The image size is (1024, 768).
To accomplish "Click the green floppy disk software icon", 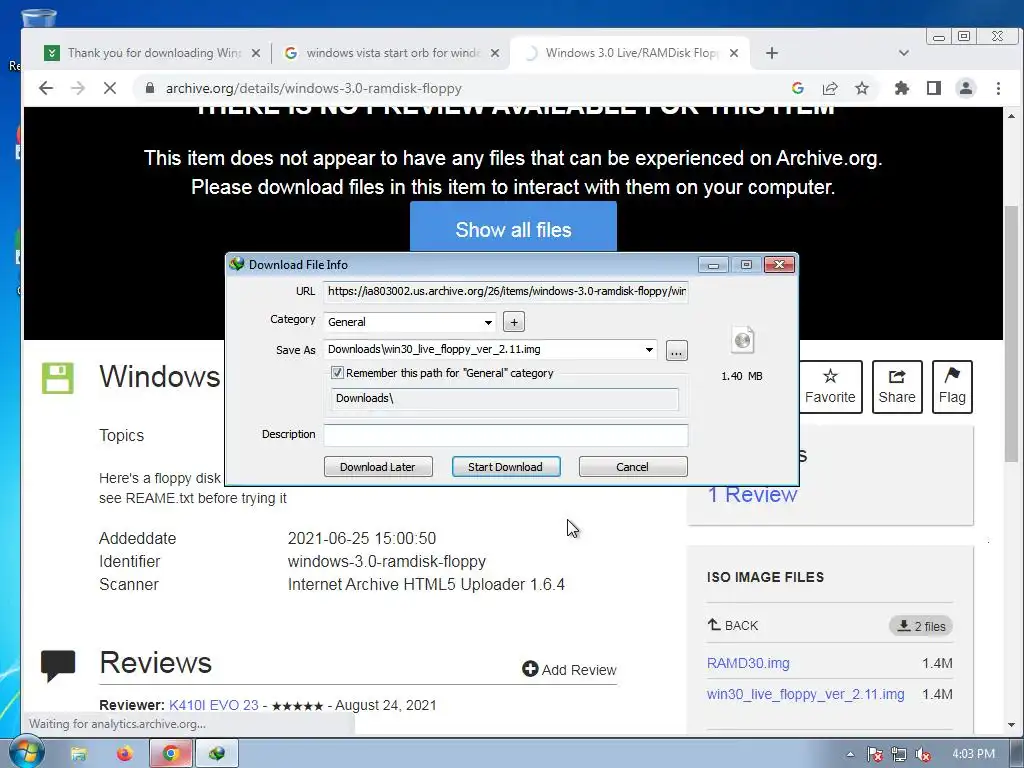I will click(57, 378).
